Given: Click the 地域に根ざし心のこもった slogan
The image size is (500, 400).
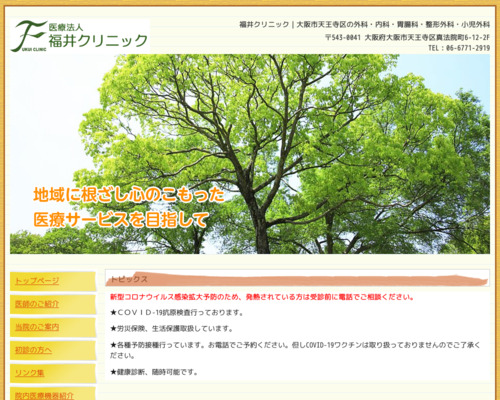Looking at the screenshot, I should [x=129, y=195].
